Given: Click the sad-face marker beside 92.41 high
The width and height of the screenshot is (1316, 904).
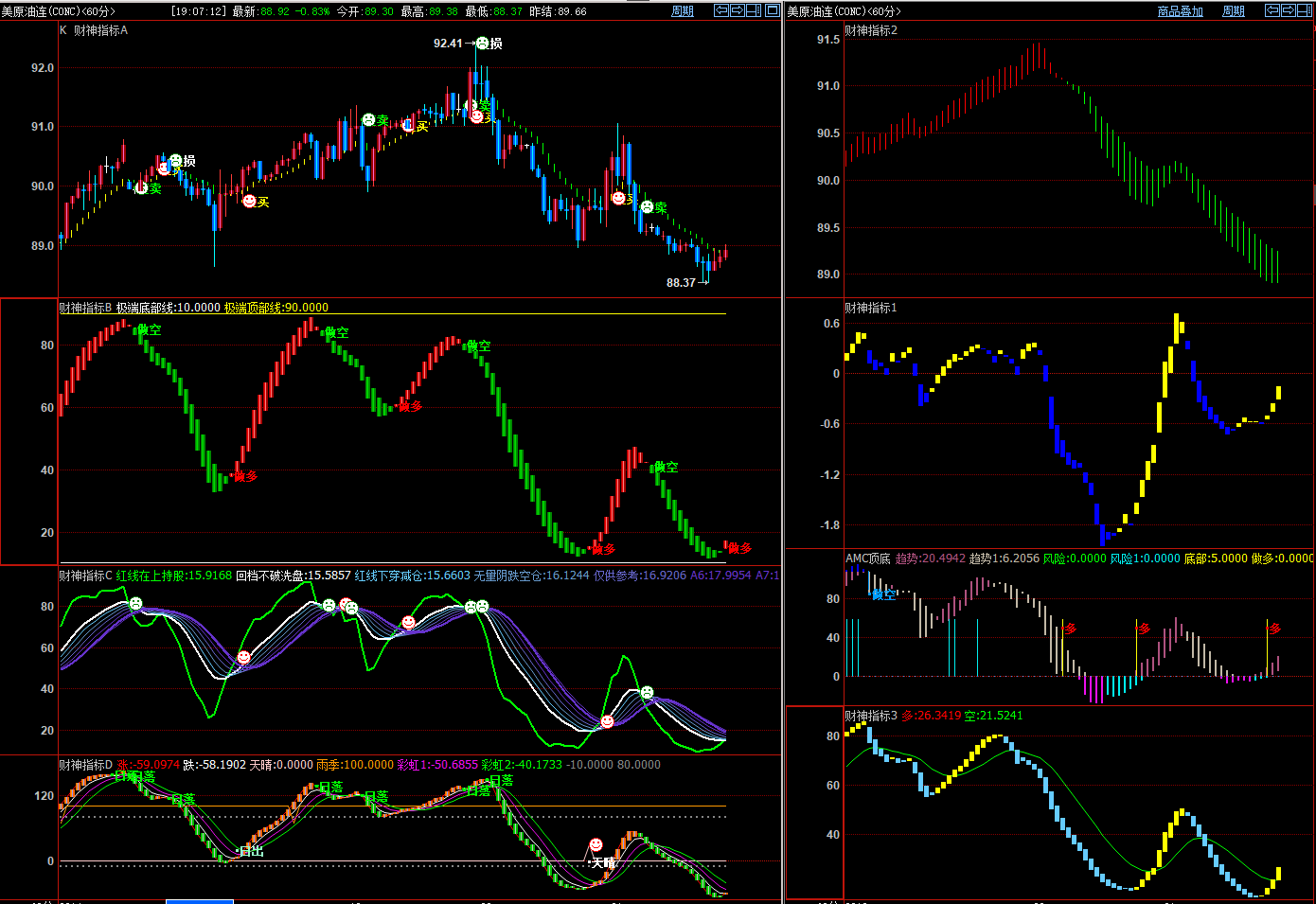Looking at the screenshot, I should tap(483, 44).
